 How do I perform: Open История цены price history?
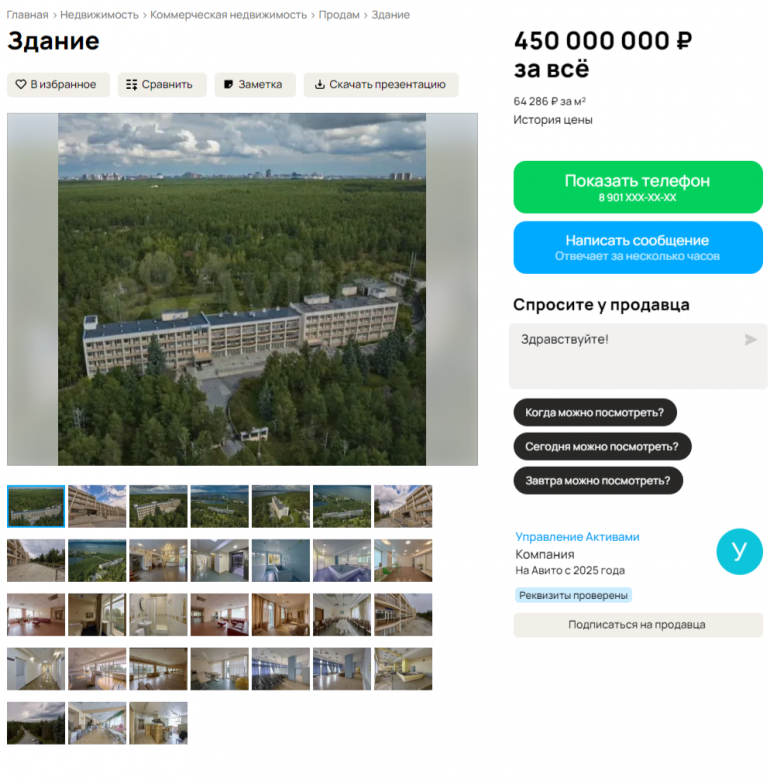point(552,120)
